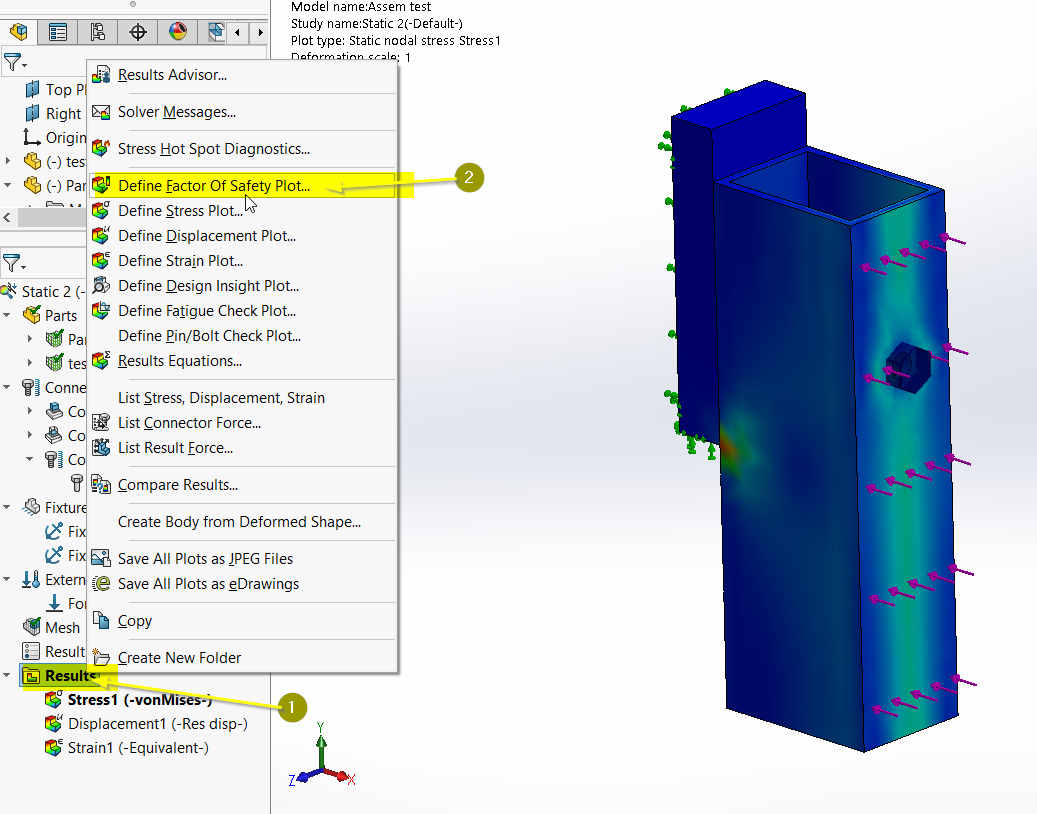Viewport: 1037px width, 814px height.
Task: Open the DisplayManager color-wheel tab
Action: (177, 31)
